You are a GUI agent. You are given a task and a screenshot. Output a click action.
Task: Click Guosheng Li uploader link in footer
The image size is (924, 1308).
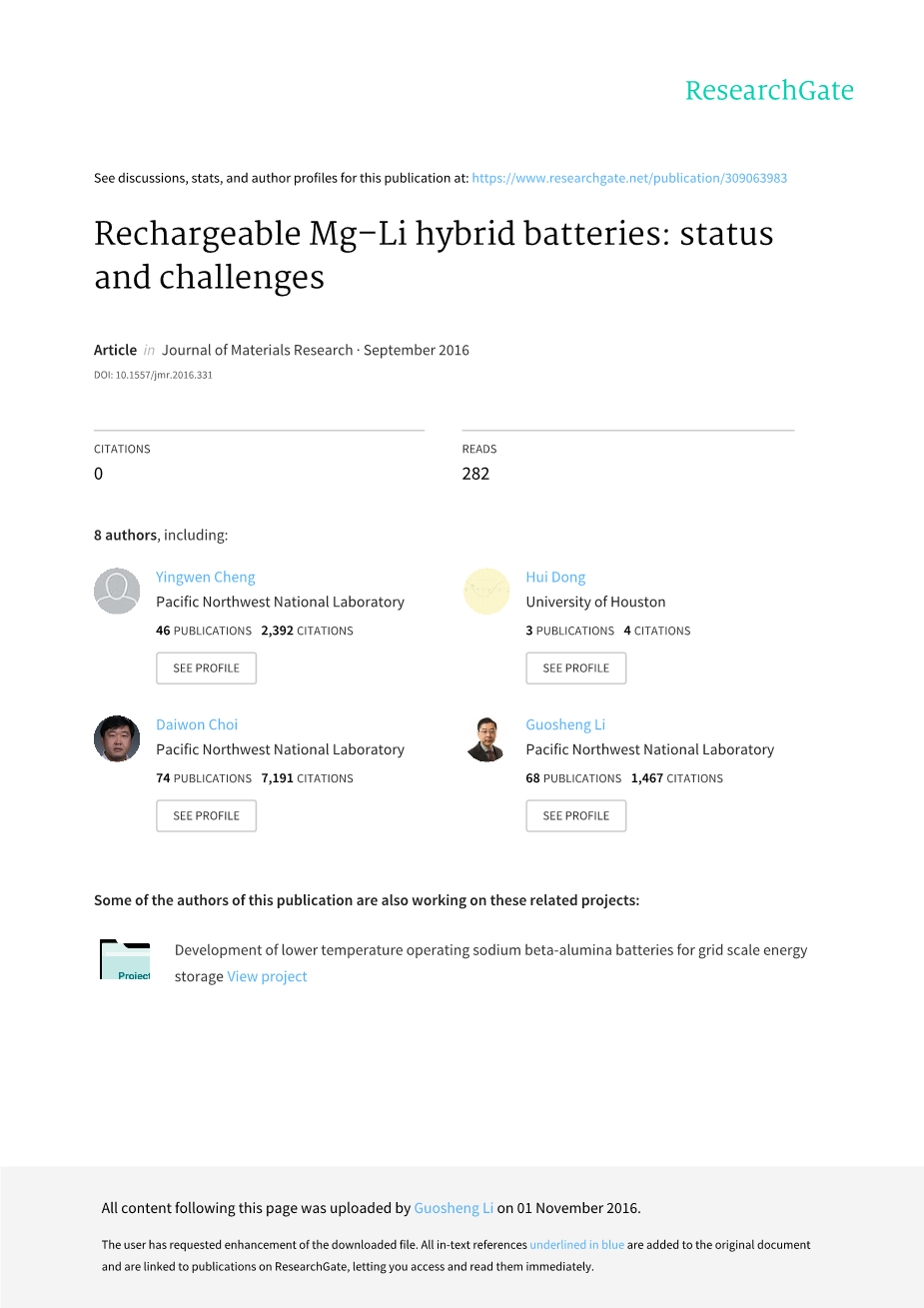tap(454, 1208)
